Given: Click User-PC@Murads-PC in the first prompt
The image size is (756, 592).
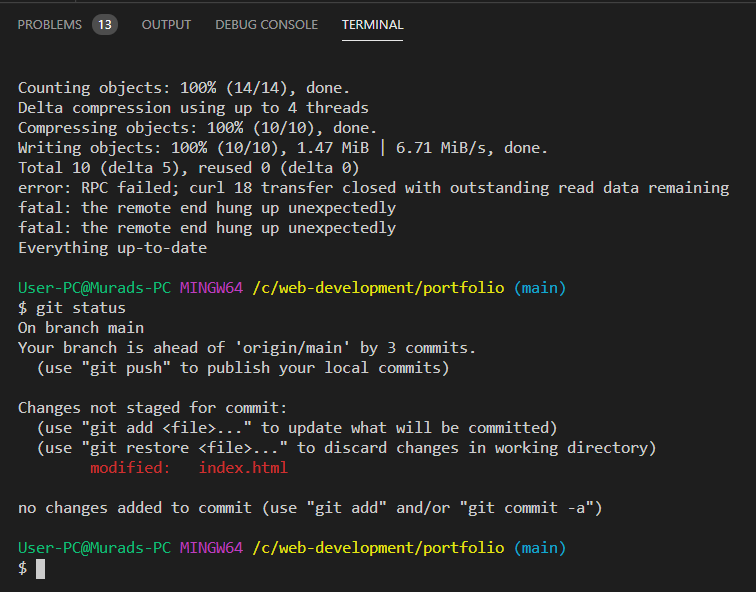Looking at the screenshot, I should pyautogui.click(x=94, y=288).
